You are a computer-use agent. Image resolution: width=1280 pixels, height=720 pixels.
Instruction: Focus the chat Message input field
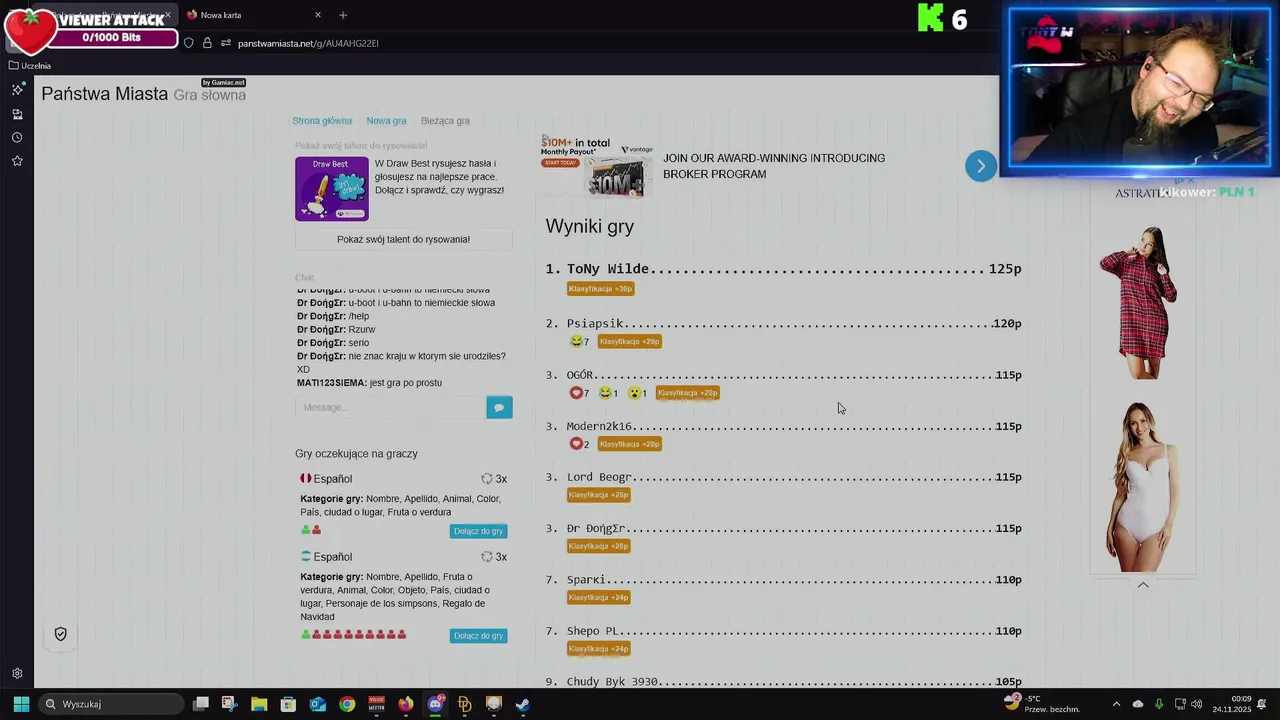click(390, 407)
